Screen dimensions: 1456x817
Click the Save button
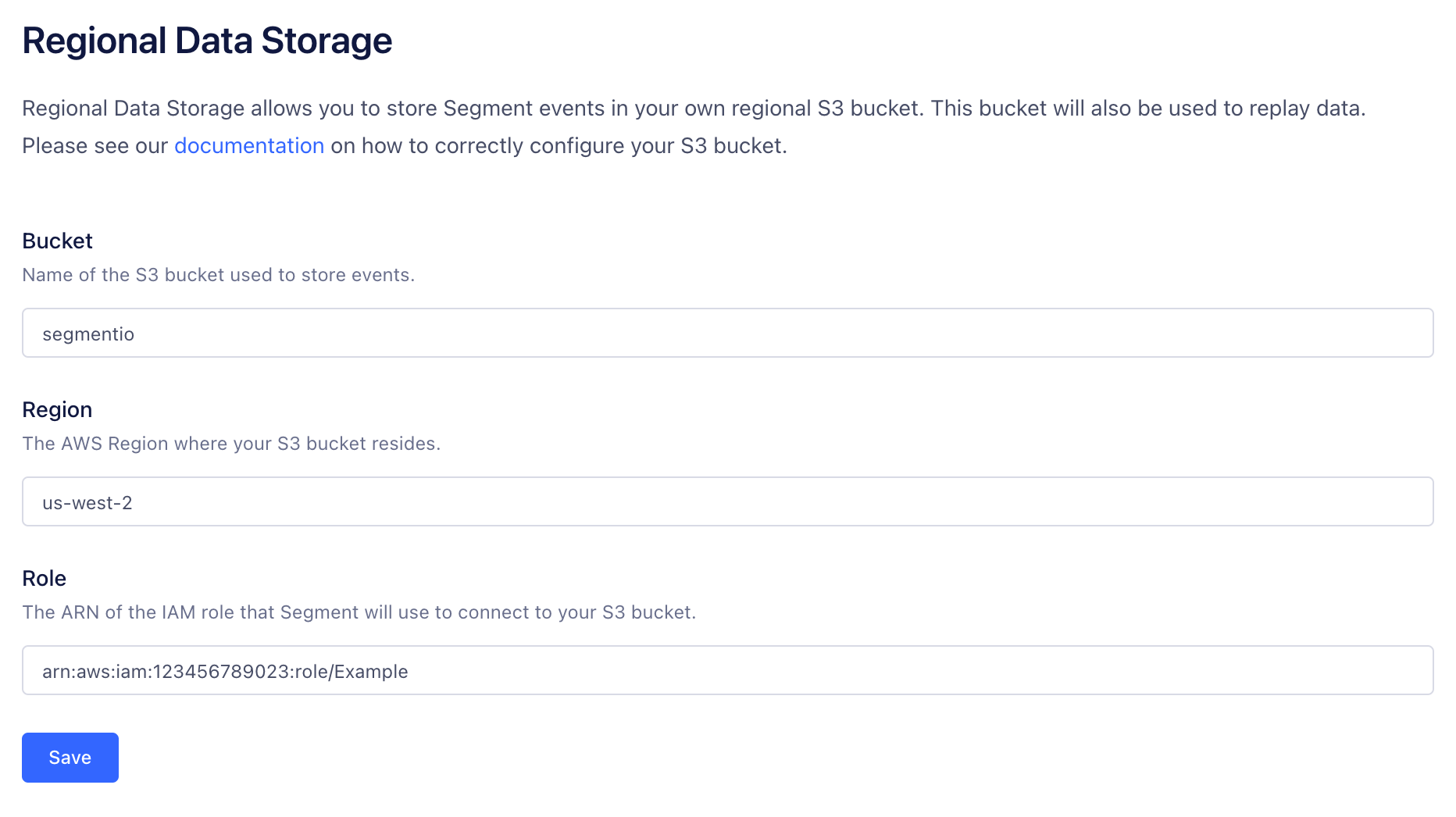pyautogui.click(x=70, y=758)
